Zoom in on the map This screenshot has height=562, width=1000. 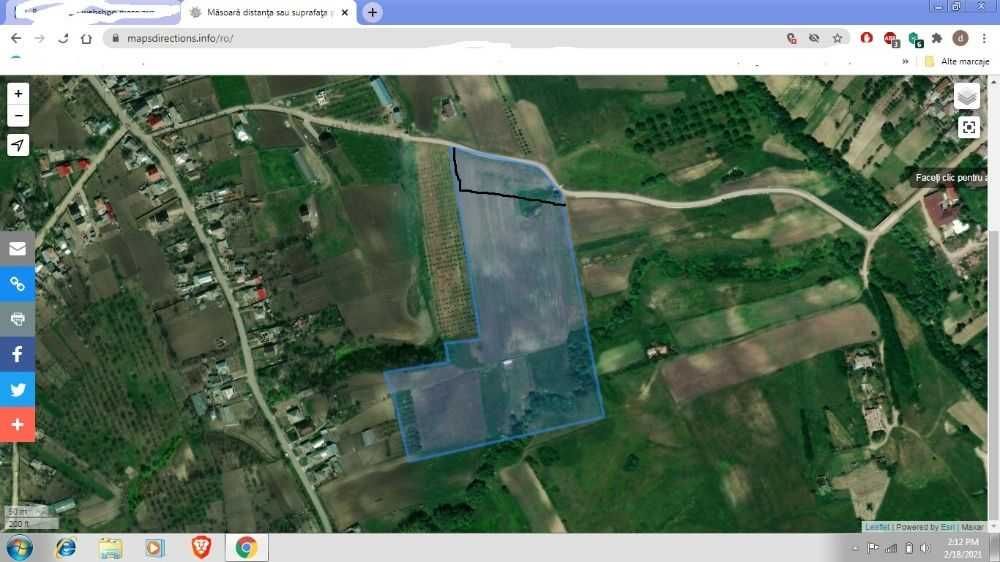[18, 94]
